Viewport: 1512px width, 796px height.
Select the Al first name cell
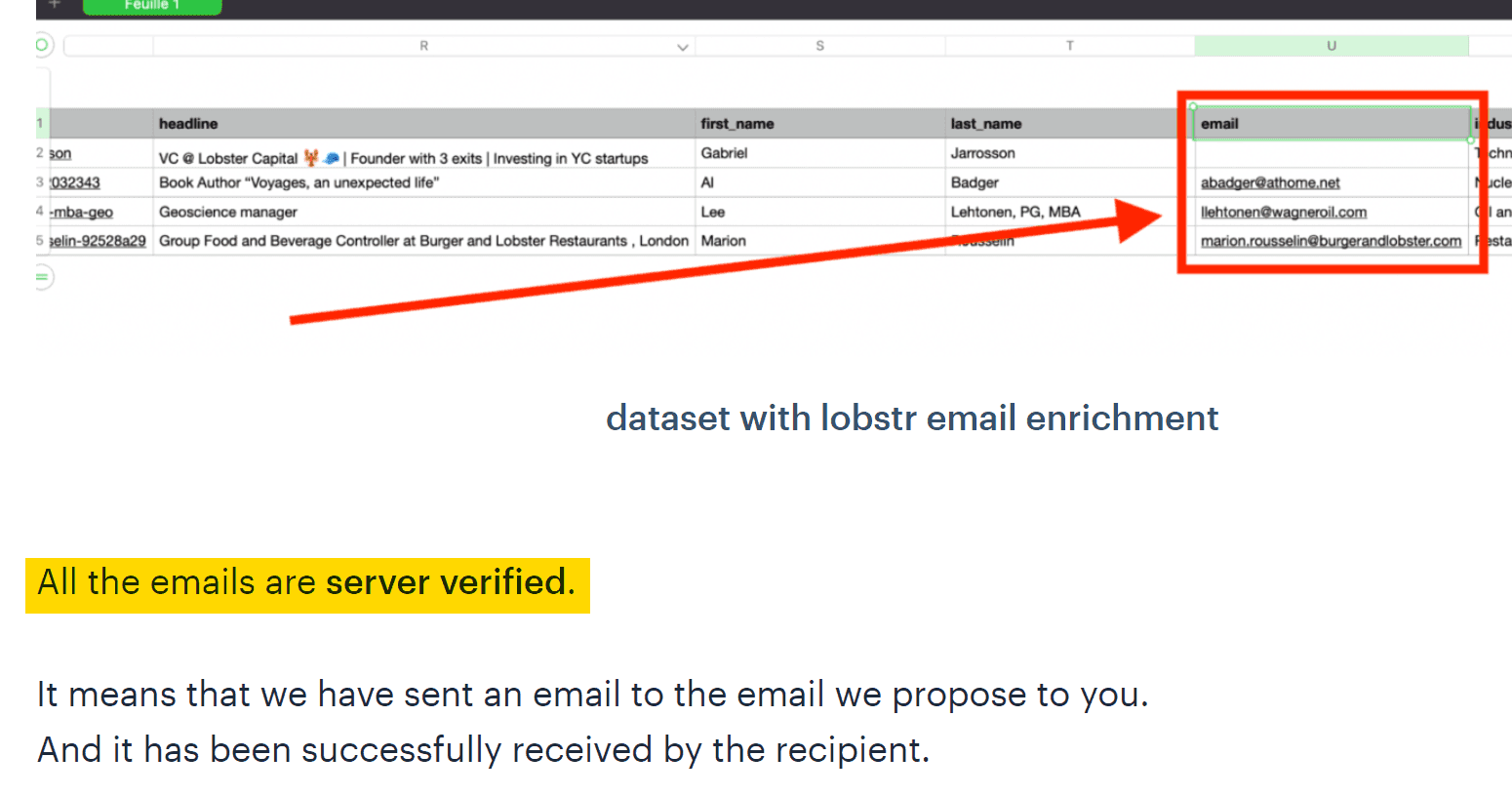click(819, 182)
